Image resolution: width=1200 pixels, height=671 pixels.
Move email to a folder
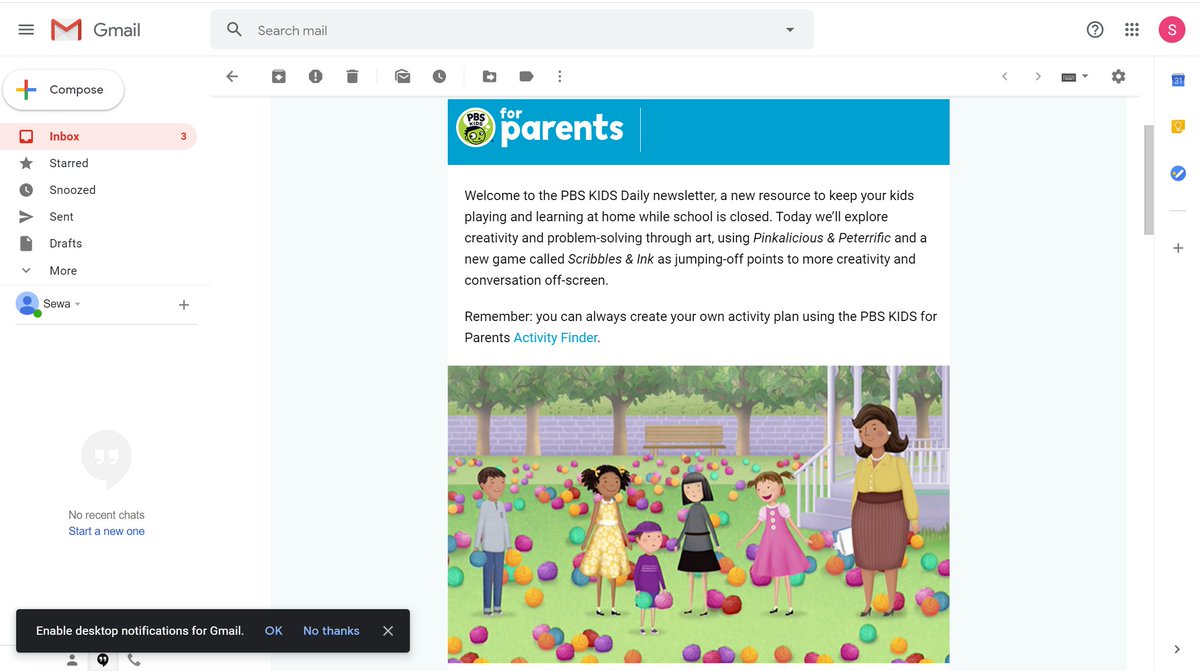coord(490,76)
